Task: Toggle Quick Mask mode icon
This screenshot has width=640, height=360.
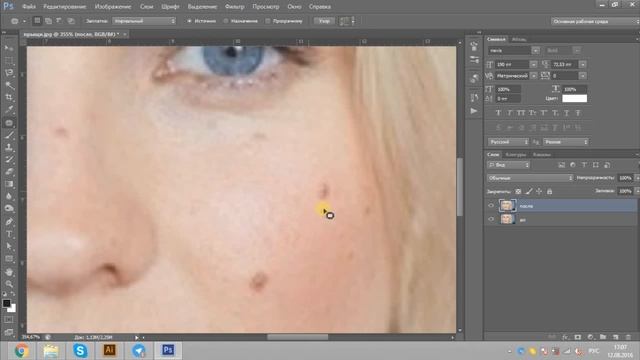Action: (9, 320)
